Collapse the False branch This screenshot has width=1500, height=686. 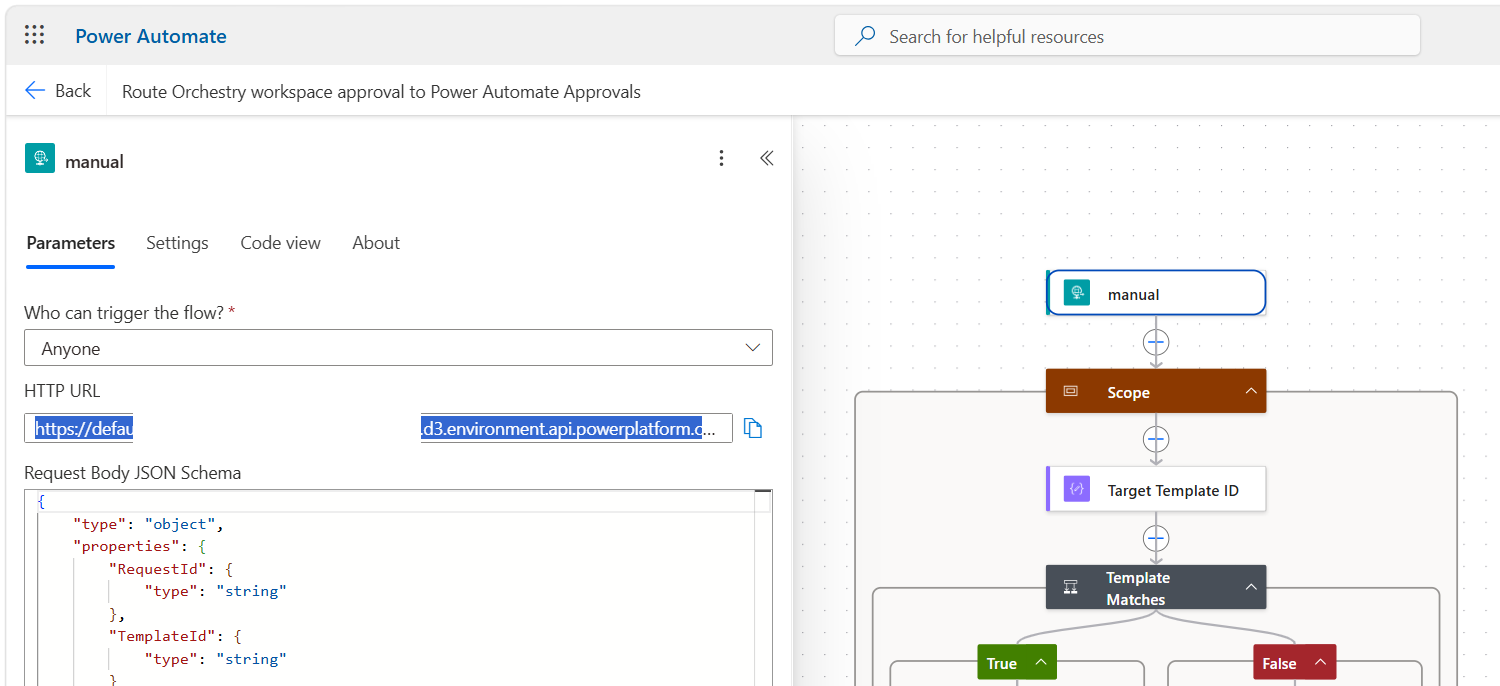[1319, 662]
